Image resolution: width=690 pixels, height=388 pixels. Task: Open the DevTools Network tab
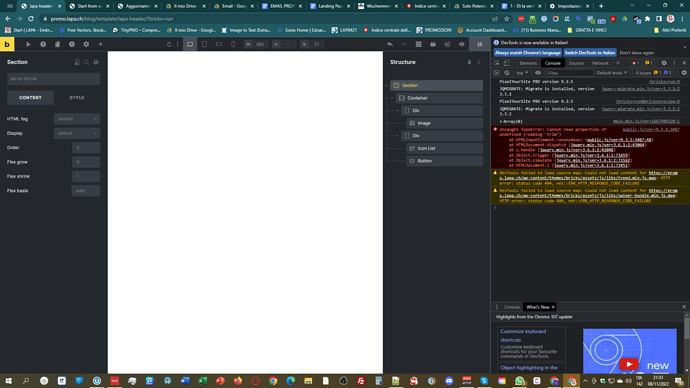(x=600, y=63)
